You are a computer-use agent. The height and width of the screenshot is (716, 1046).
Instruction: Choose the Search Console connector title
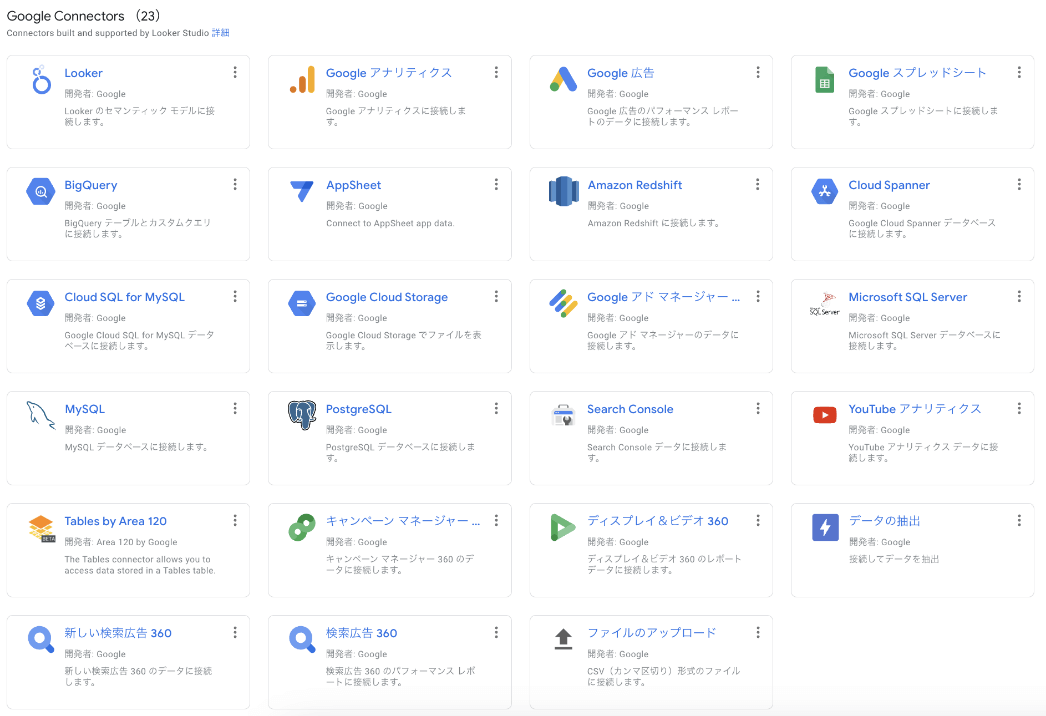coord(630,409)
